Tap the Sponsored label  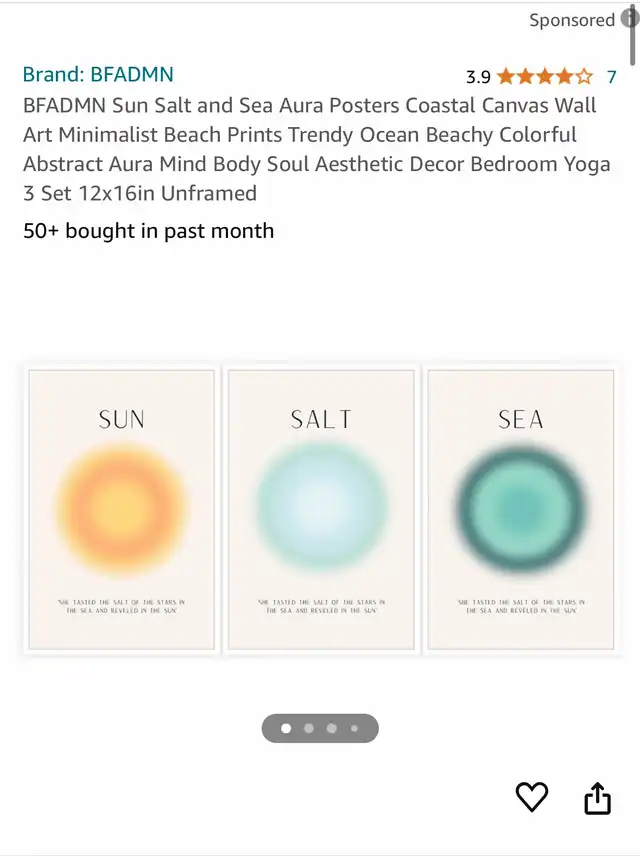(x=572, y=20)
